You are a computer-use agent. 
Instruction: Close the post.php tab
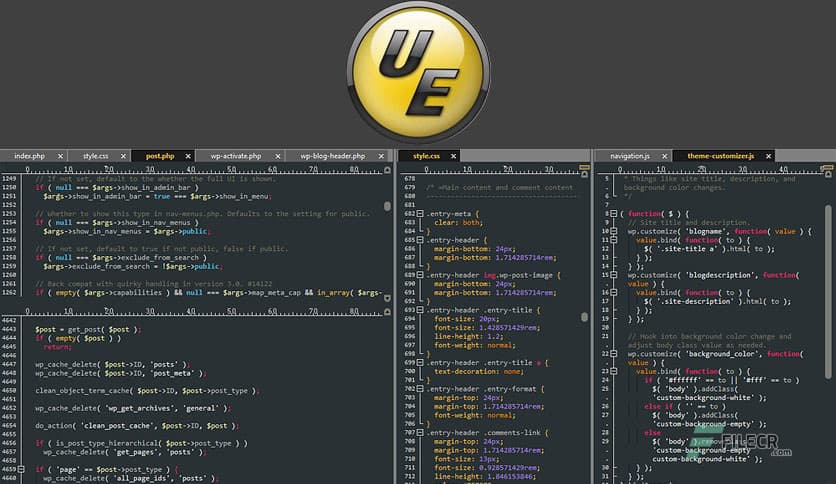188,156
